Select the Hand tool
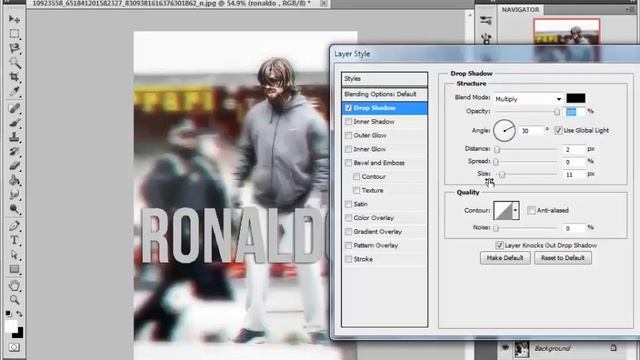 click(x=14, y=285)
